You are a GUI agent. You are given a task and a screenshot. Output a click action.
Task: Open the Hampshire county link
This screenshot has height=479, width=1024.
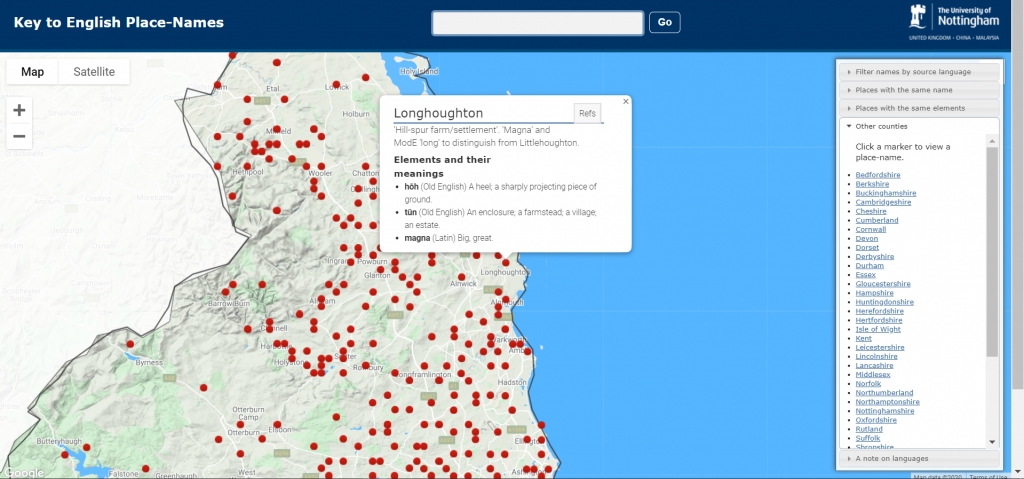click(874, 293)
